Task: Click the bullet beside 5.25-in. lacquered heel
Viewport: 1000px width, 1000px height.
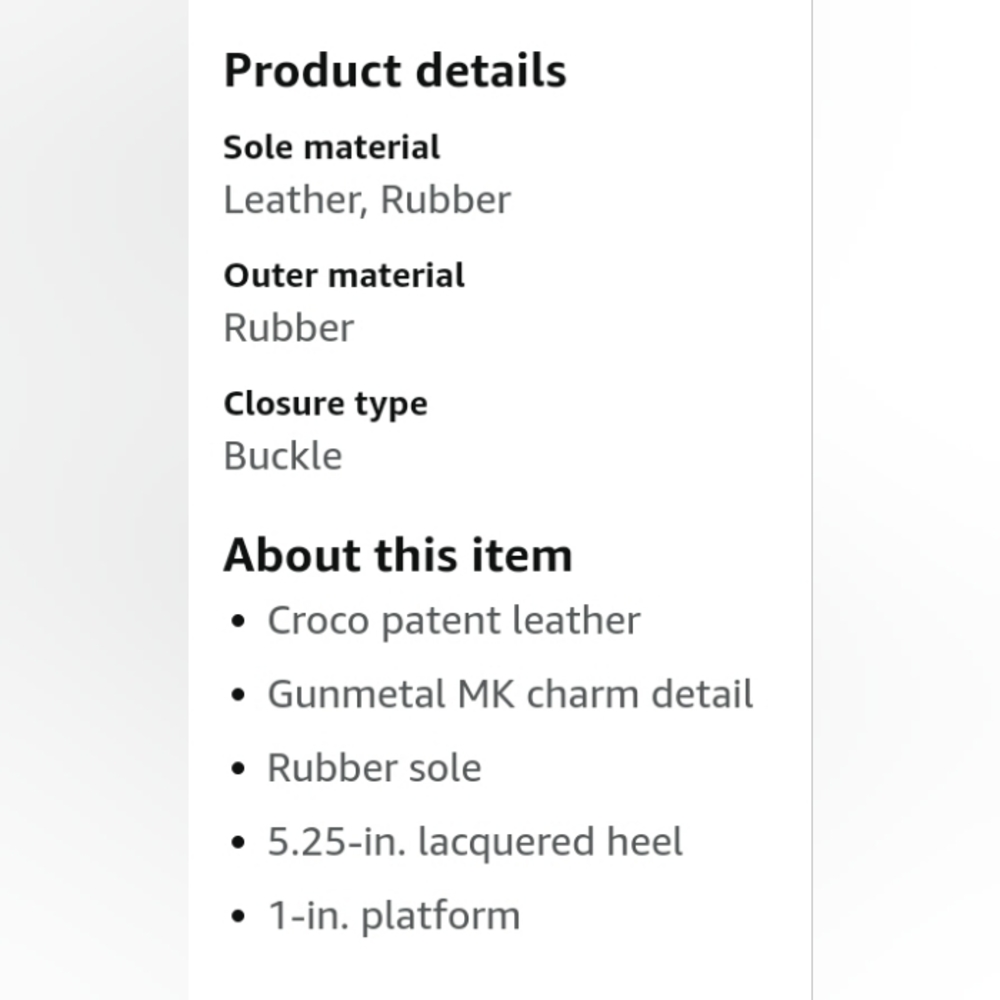Action: pyautogui.click(x=237, y=843)
